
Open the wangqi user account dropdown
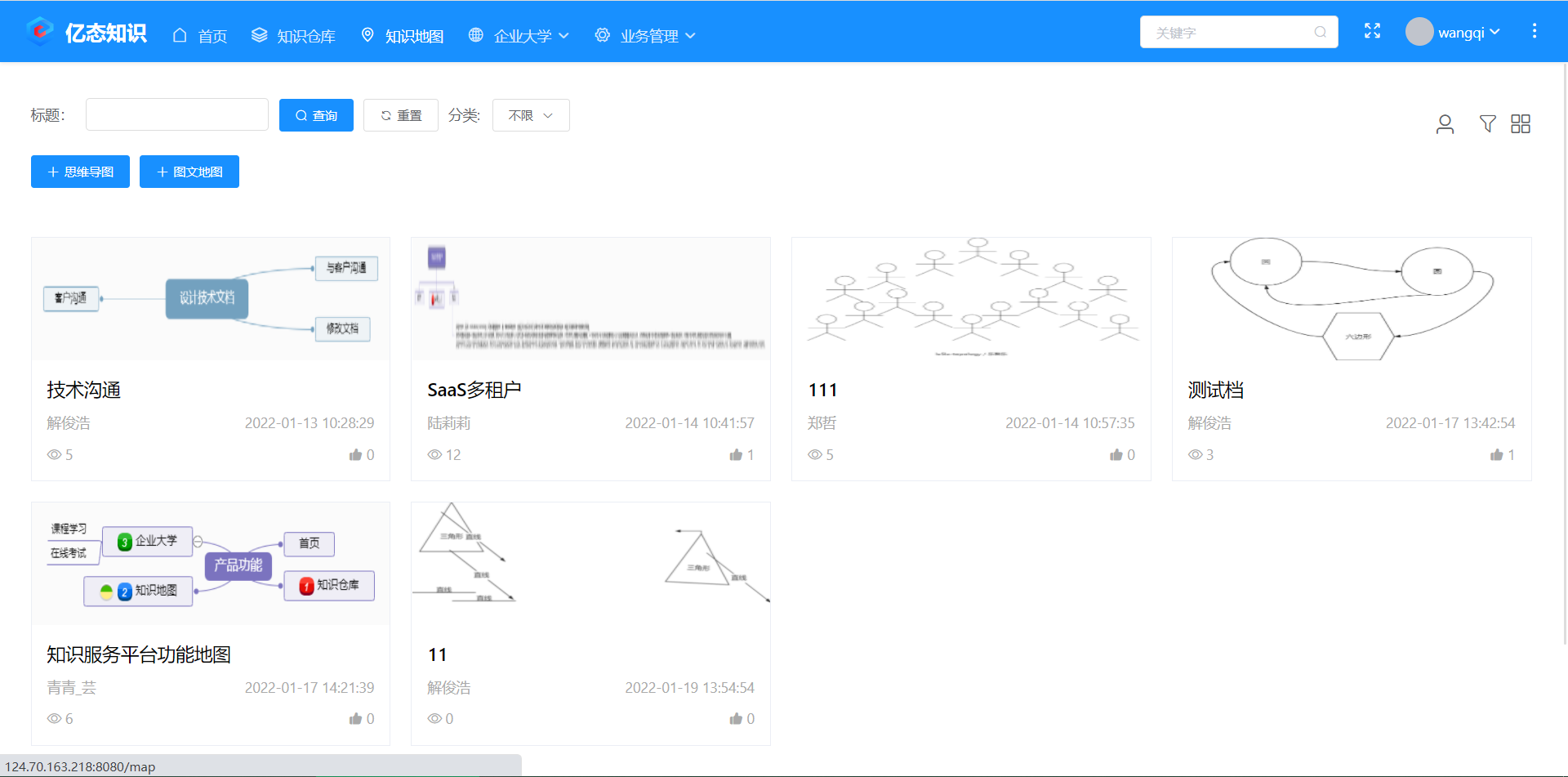coord(1453,33)
